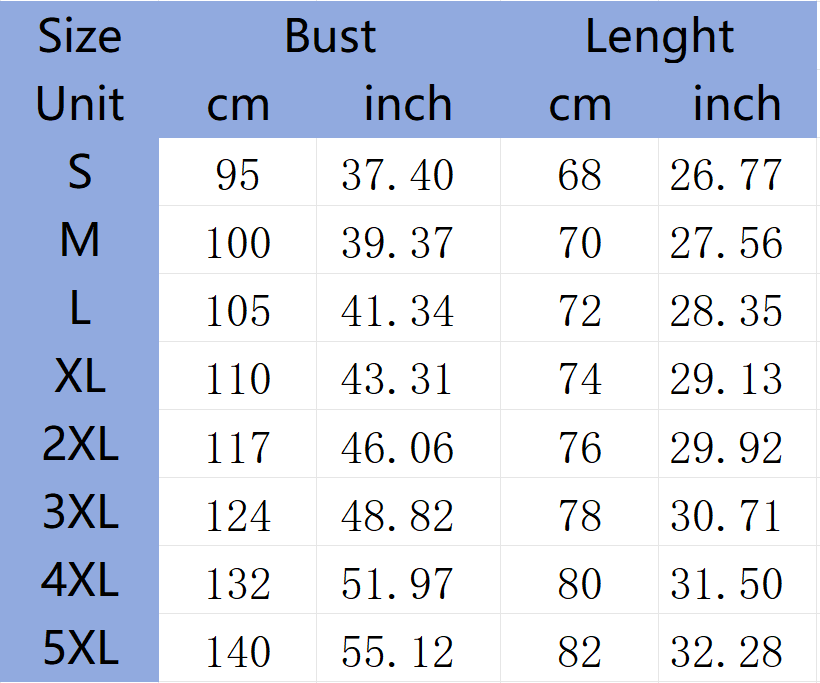This screenshot has width=820, height=683.
Task: Click the 27.56 length inch cell
Action: (725, 243)
